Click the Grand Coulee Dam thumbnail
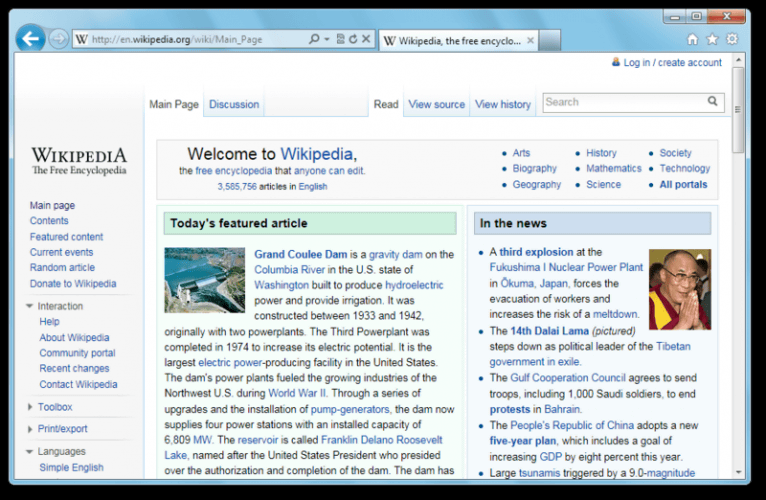 coord(205,280)
